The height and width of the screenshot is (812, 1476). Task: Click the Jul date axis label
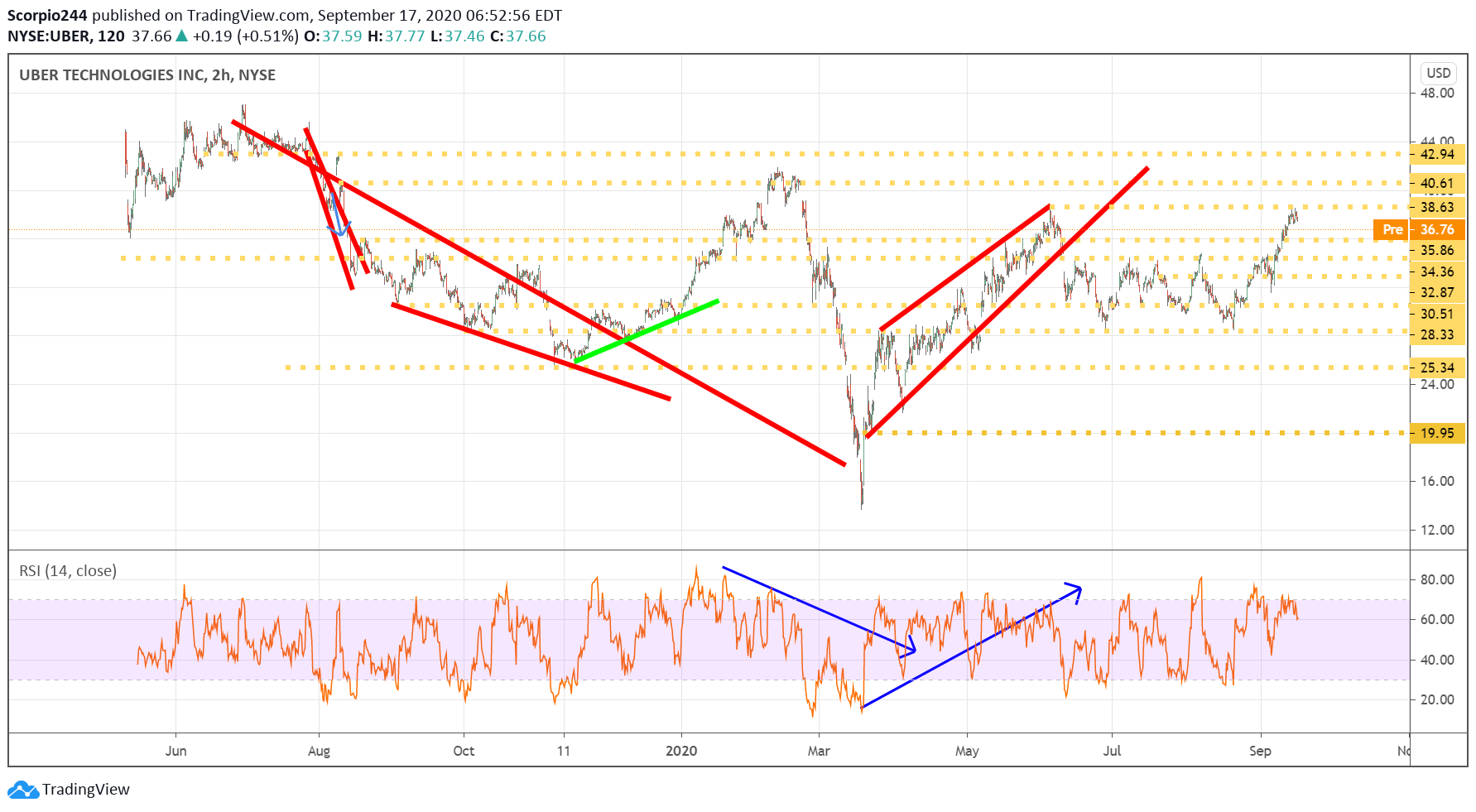click(x=1112, y=751)
